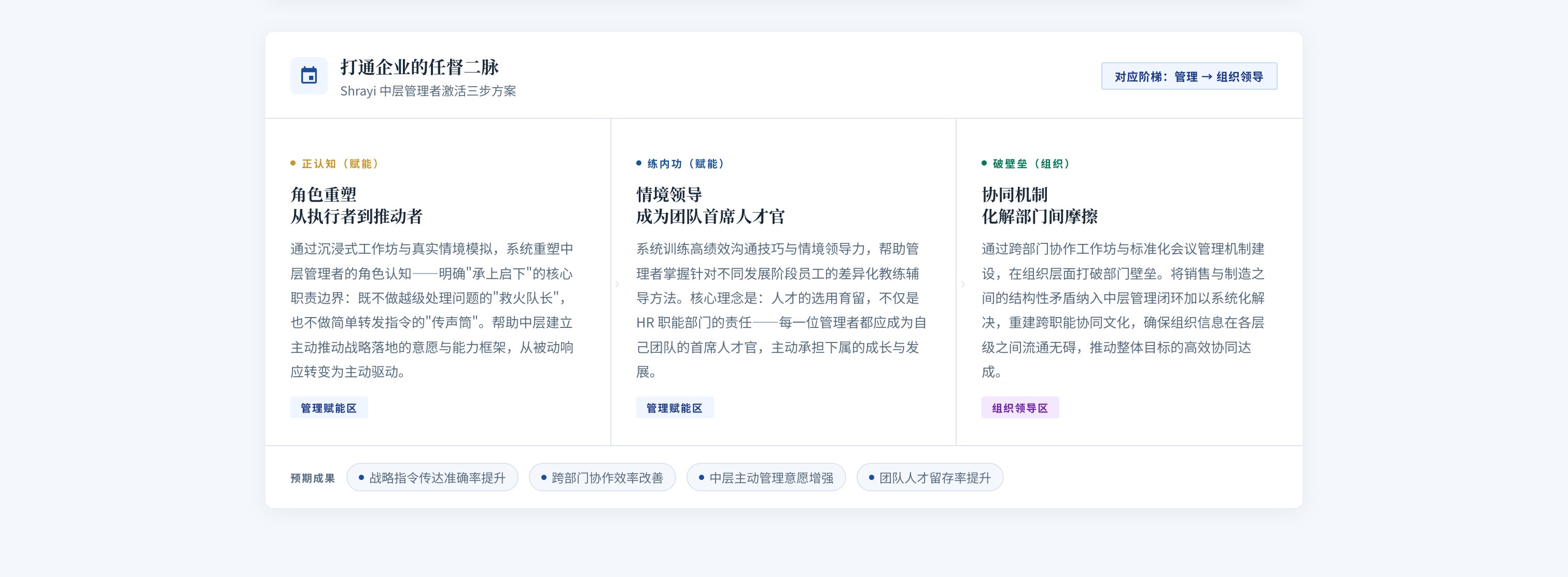Click the 预期成果 label
1568x577 pixels.
point(312,478)
